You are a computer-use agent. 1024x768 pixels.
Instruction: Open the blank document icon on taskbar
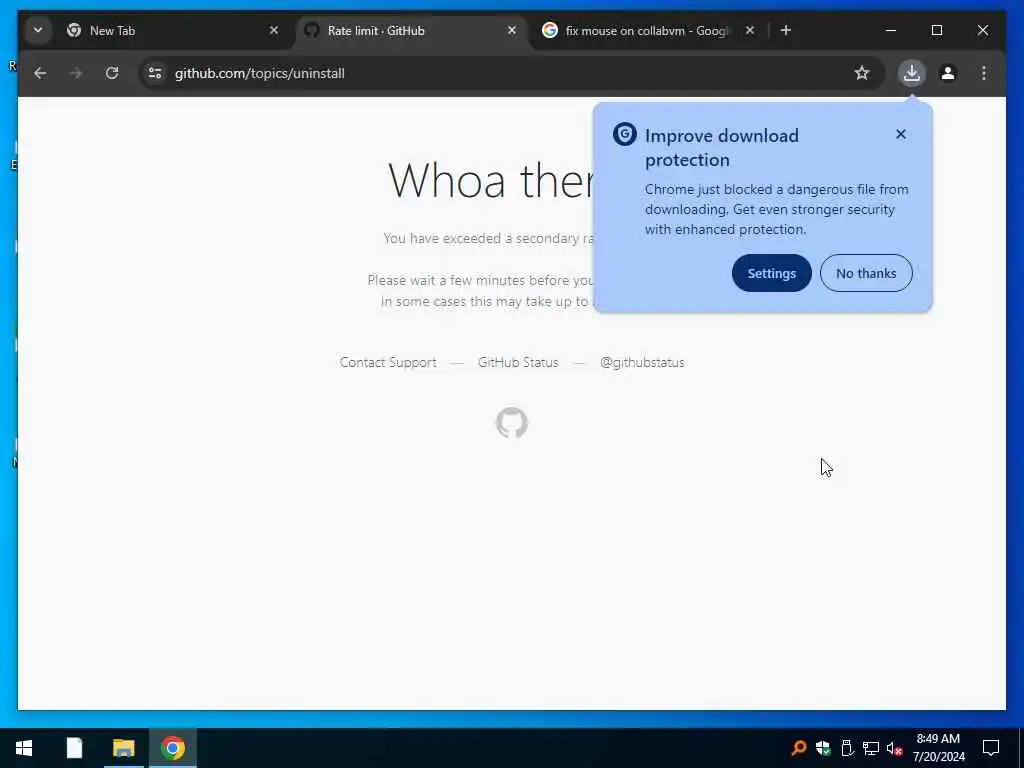click(x=74, y=748)
